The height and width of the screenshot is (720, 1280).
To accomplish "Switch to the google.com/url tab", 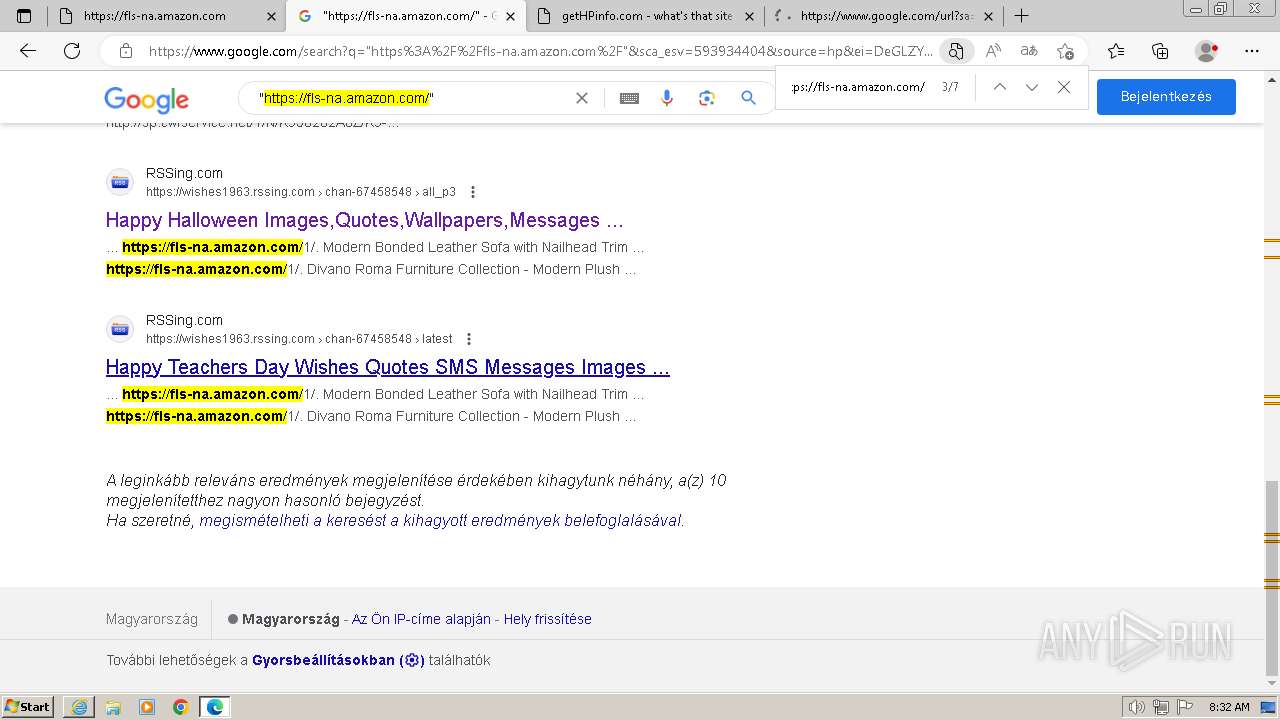I will [885, 16].
